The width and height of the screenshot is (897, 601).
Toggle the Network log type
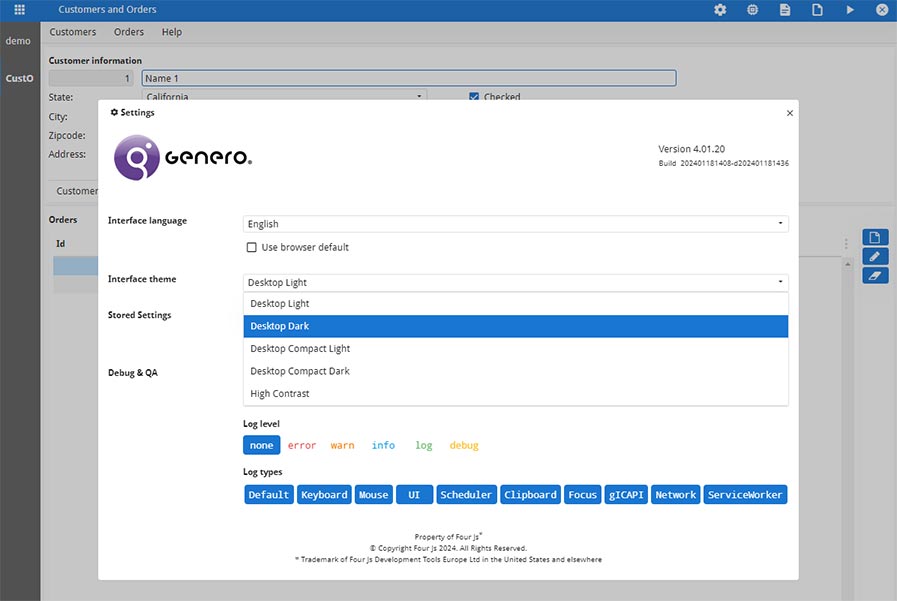pyautogui.click(x=676, y=495)
